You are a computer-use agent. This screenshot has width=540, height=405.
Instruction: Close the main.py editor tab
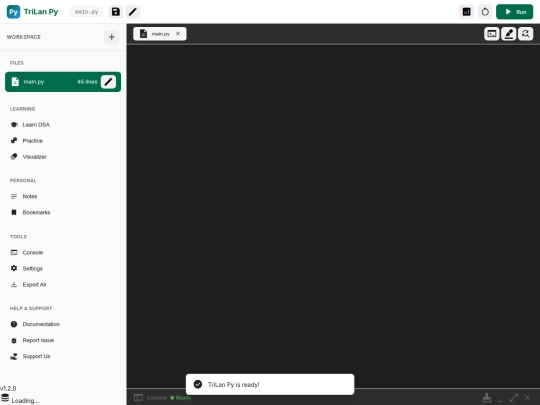click(x=178, y=34)
